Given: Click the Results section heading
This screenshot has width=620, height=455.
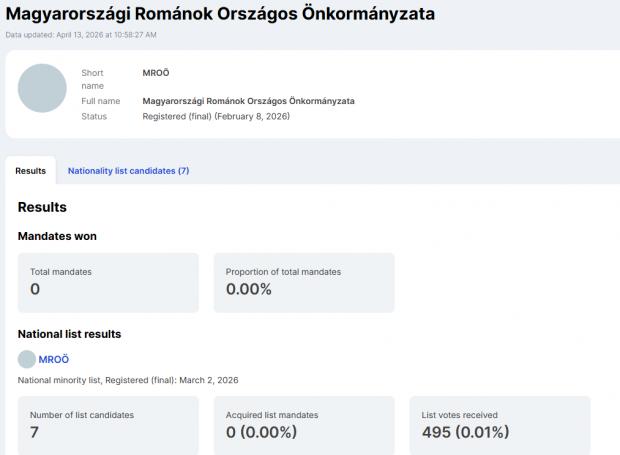Looking at the screenshot, I should coord(42,208).
